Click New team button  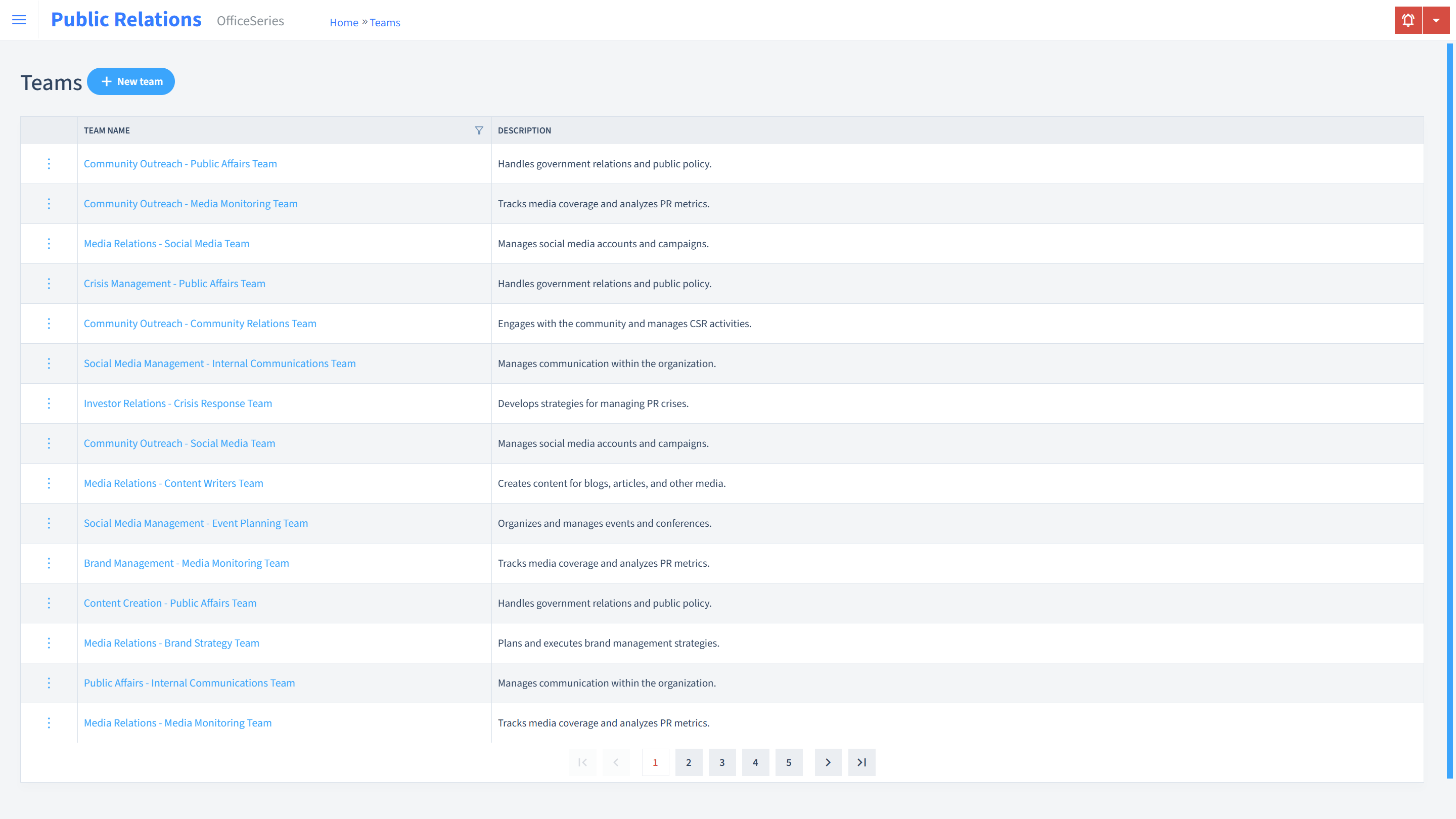click(131, 81)
